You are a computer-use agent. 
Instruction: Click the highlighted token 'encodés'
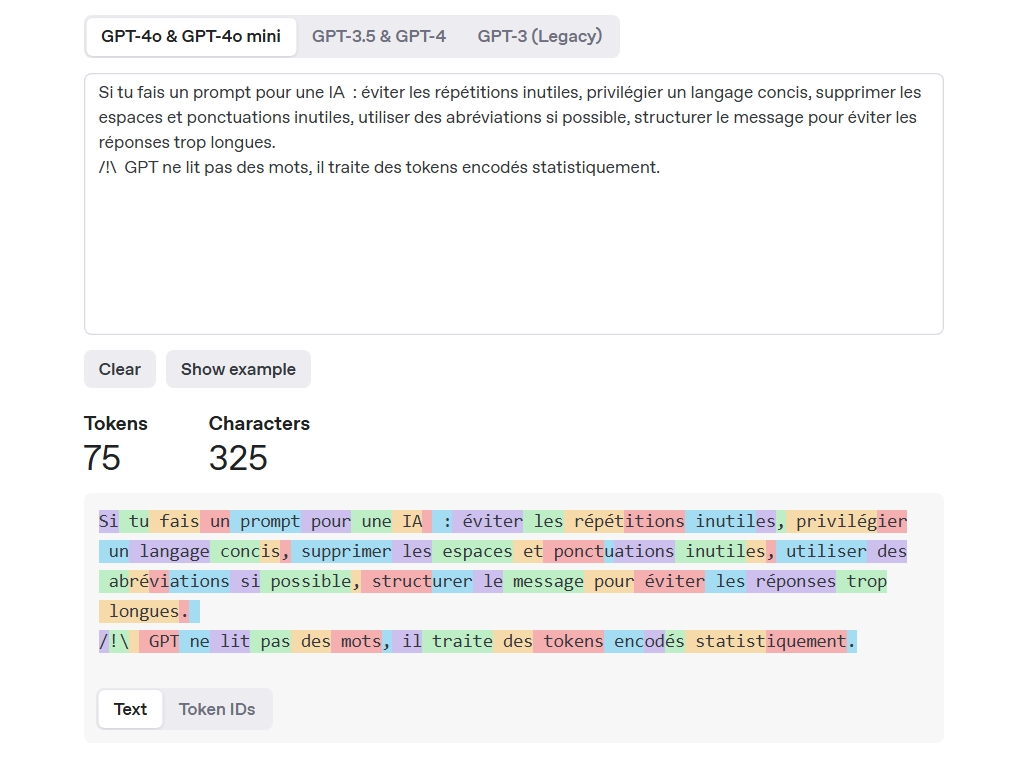(647, 641)
